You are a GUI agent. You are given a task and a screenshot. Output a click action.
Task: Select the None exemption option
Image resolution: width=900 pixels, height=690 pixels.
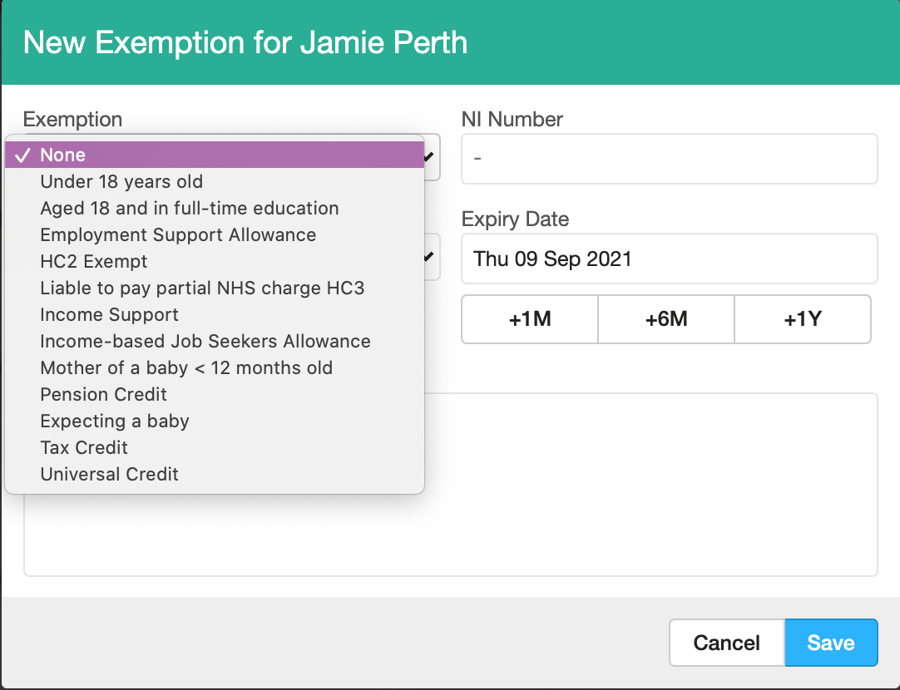coord(62,155)
